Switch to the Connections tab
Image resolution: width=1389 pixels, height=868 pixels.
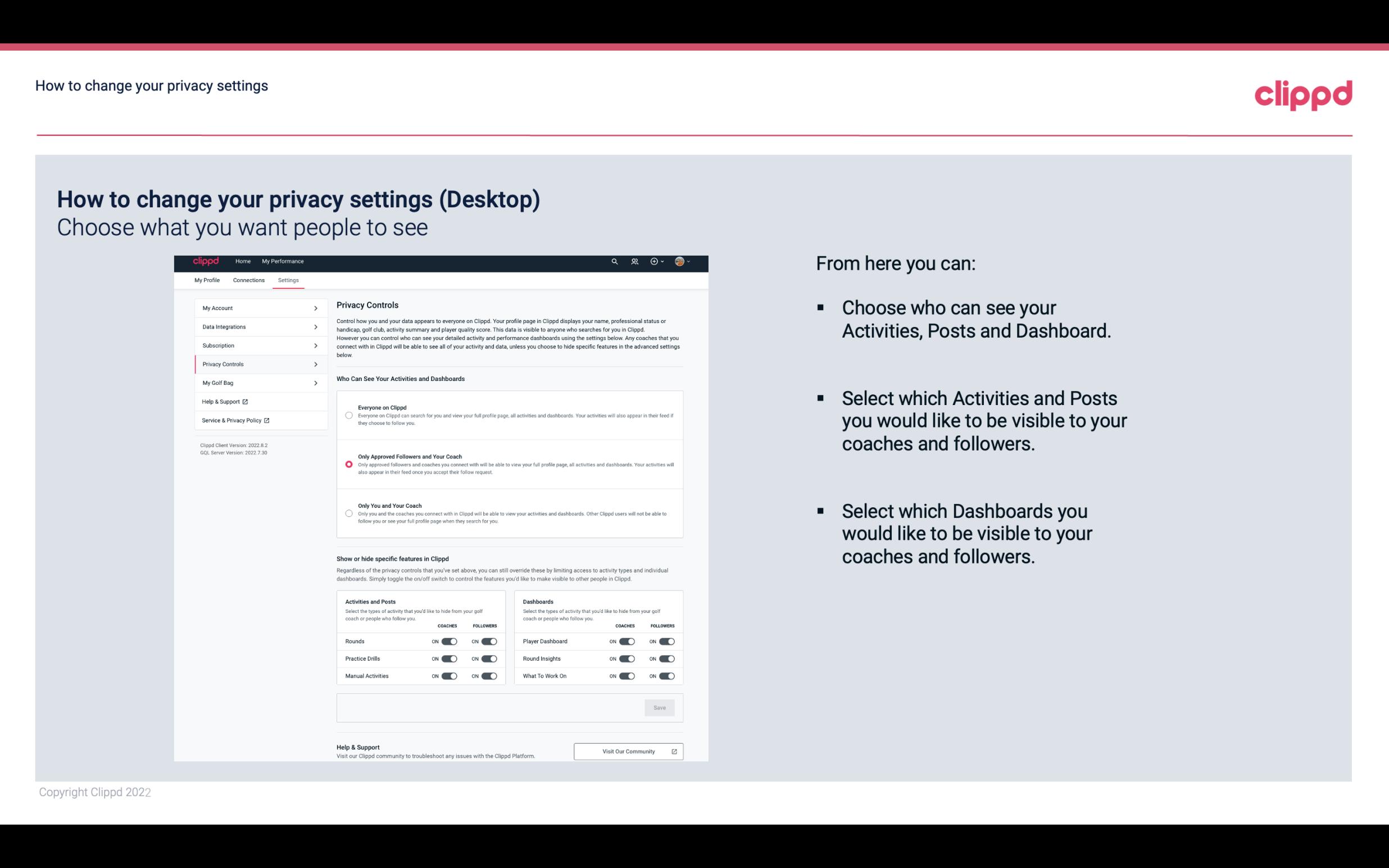(249, 280)
